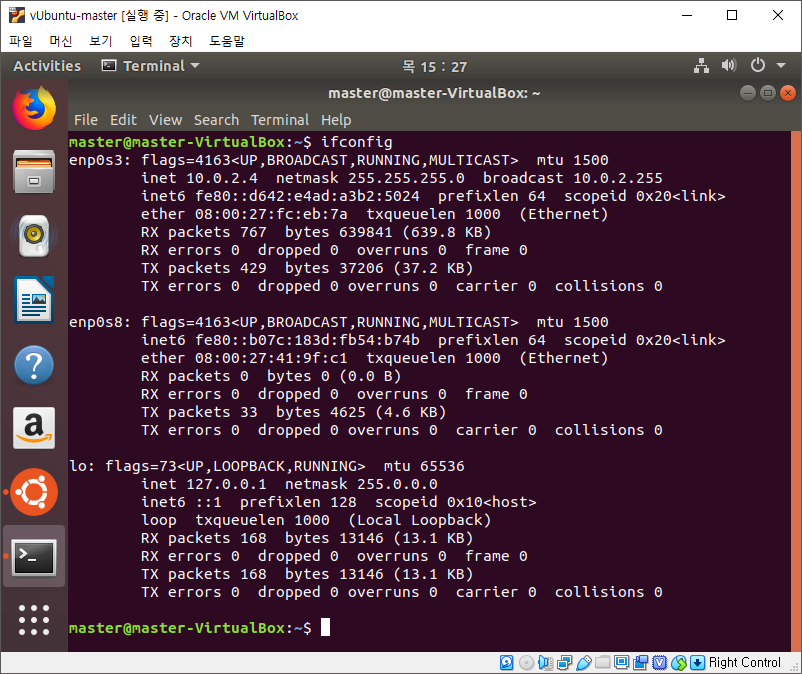Open the Amazon launcher in dock

[34, 428]
